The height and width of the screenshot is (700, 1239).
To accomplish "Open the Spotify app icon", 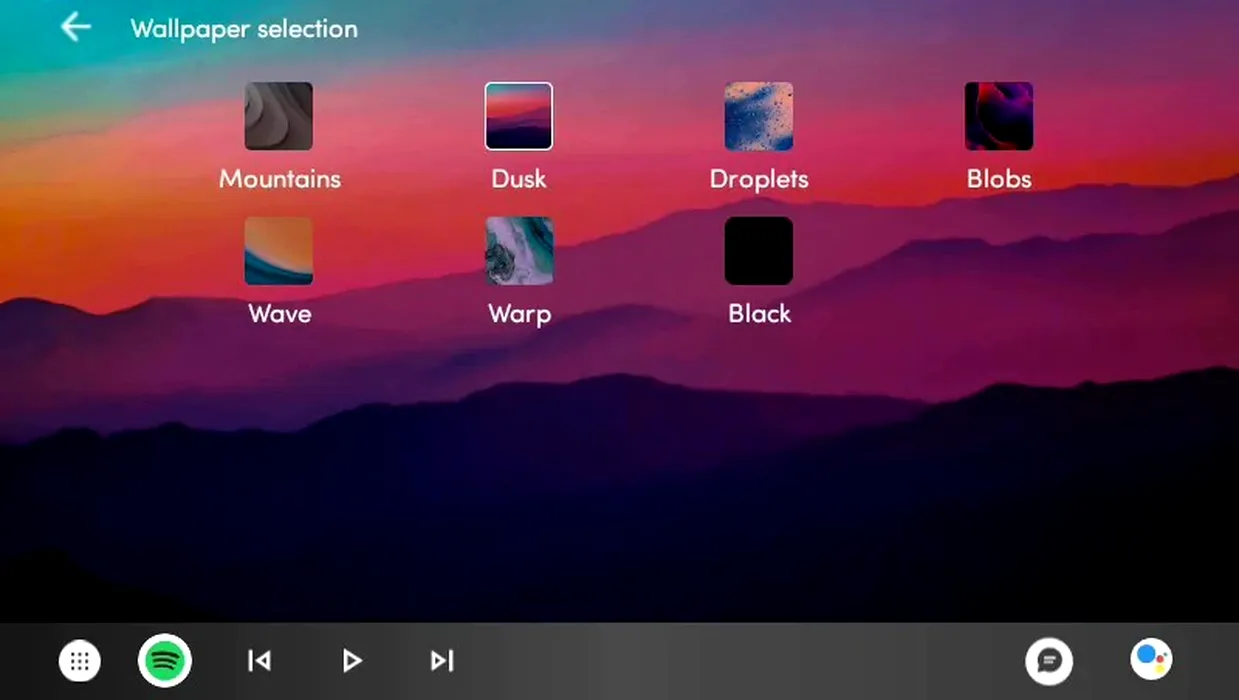I will [165, 661].
